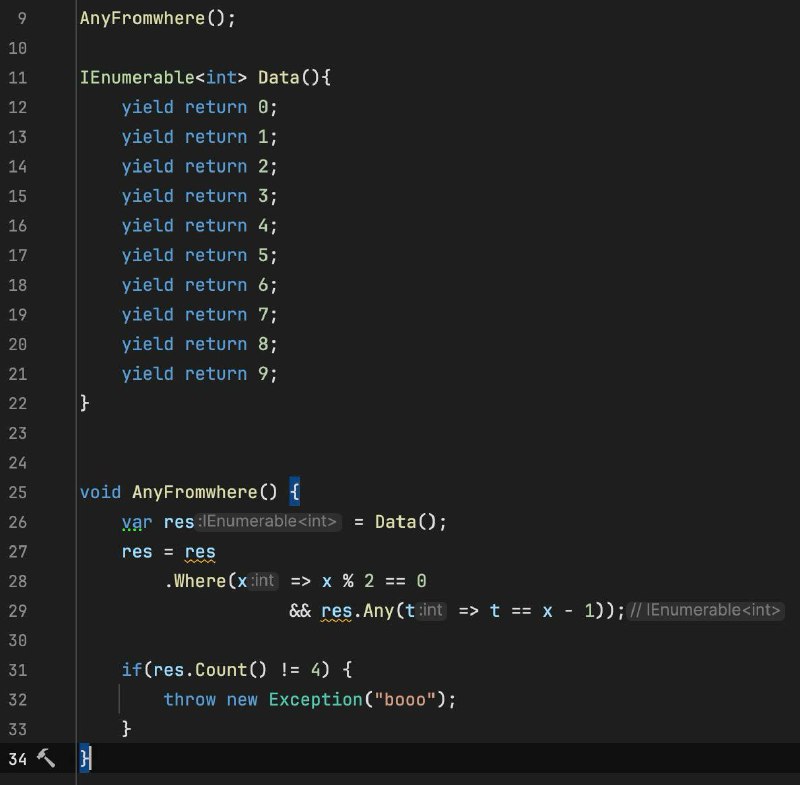Click 'yield return 0;' statement
800x785 pixels.
tap(199, 107)
